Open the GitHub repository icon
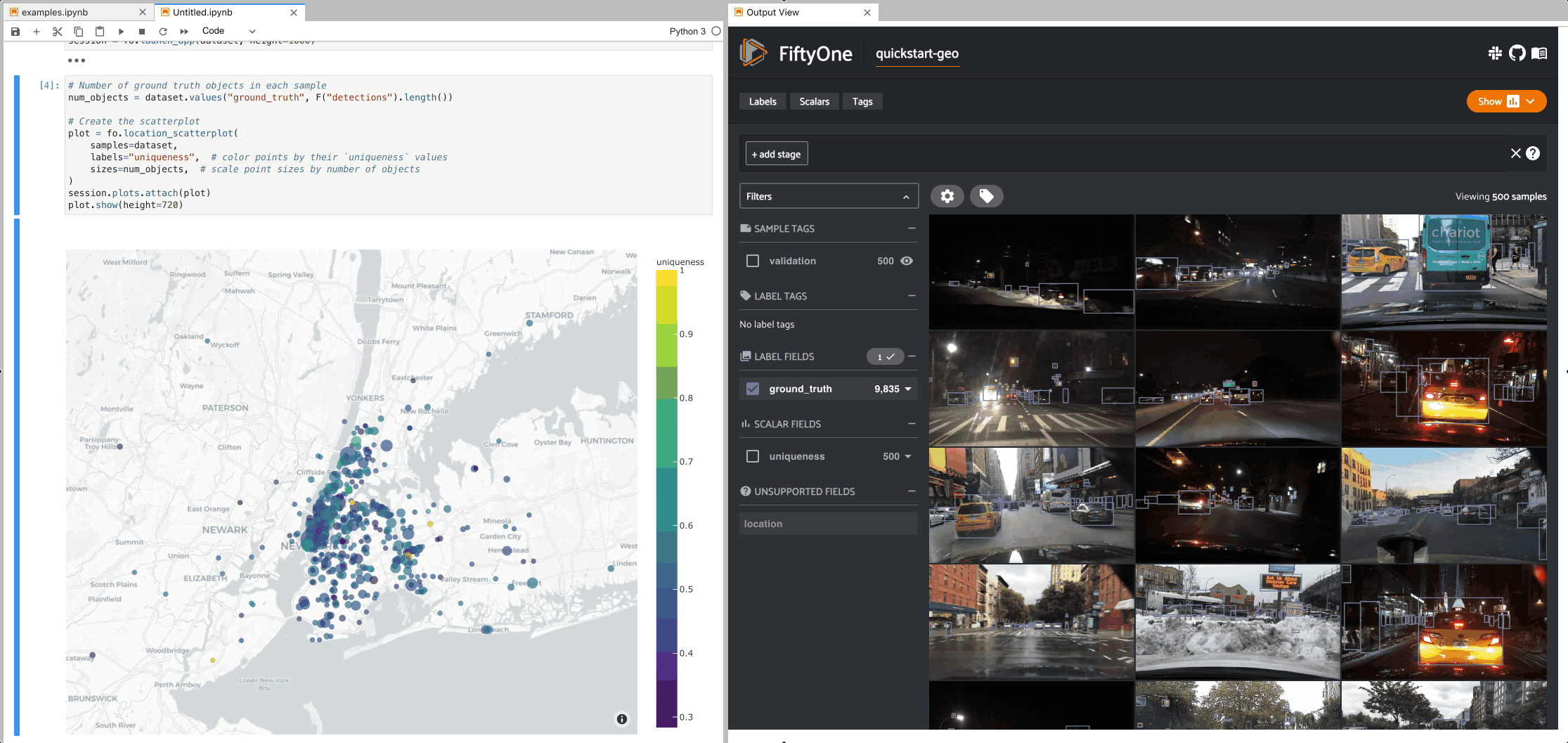The image size is (1568, 743). coord(1517,53)
